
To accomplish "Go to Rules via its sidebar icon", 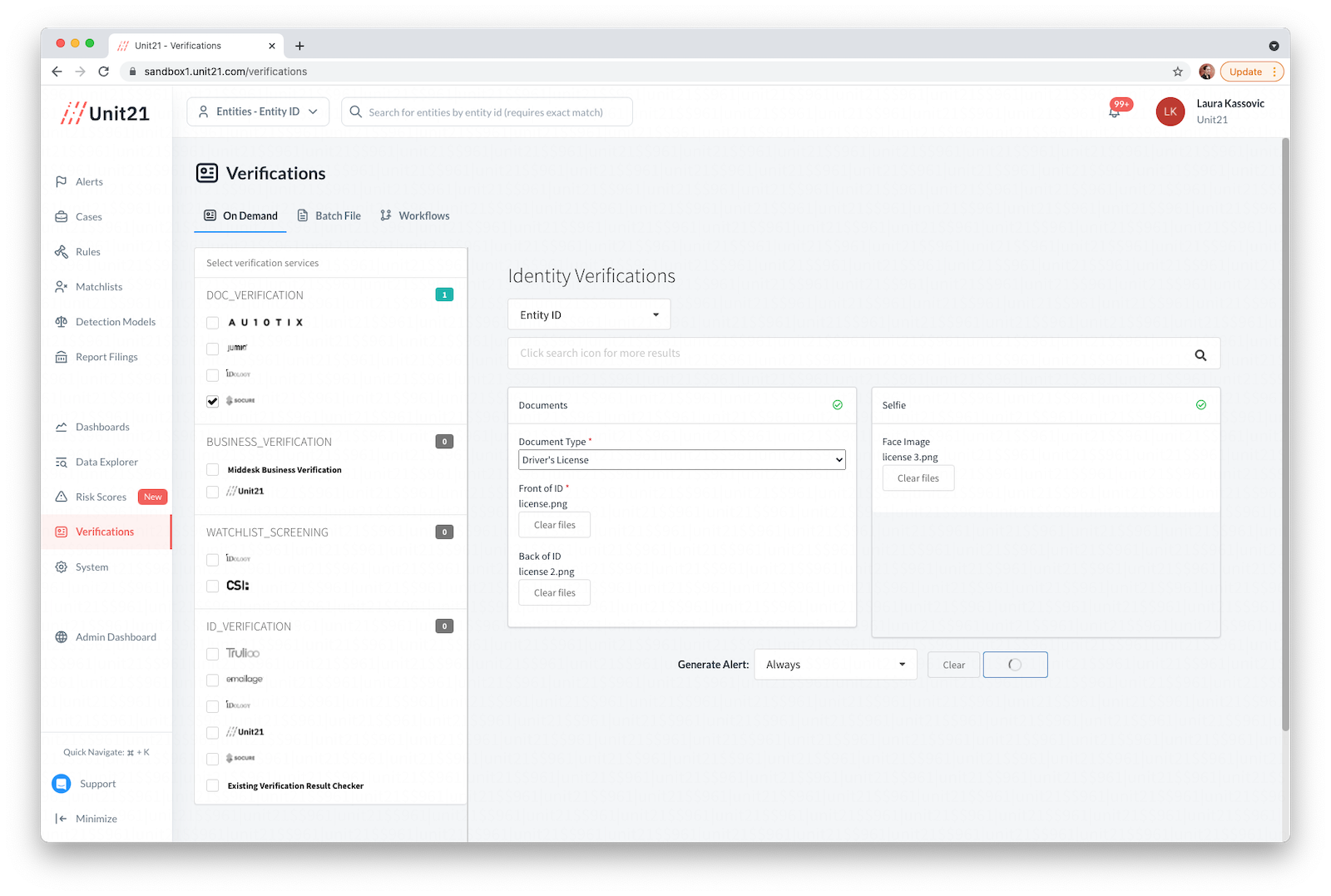I will point(61,251).
